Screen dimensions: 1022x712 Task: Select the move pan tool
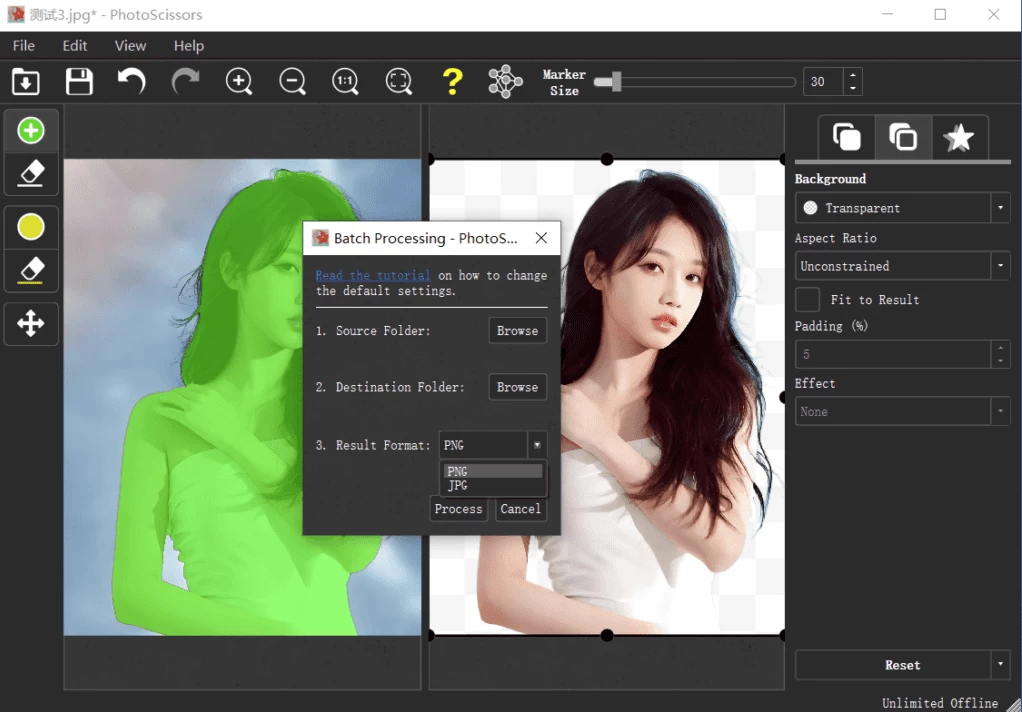click(x=31, y=324)
